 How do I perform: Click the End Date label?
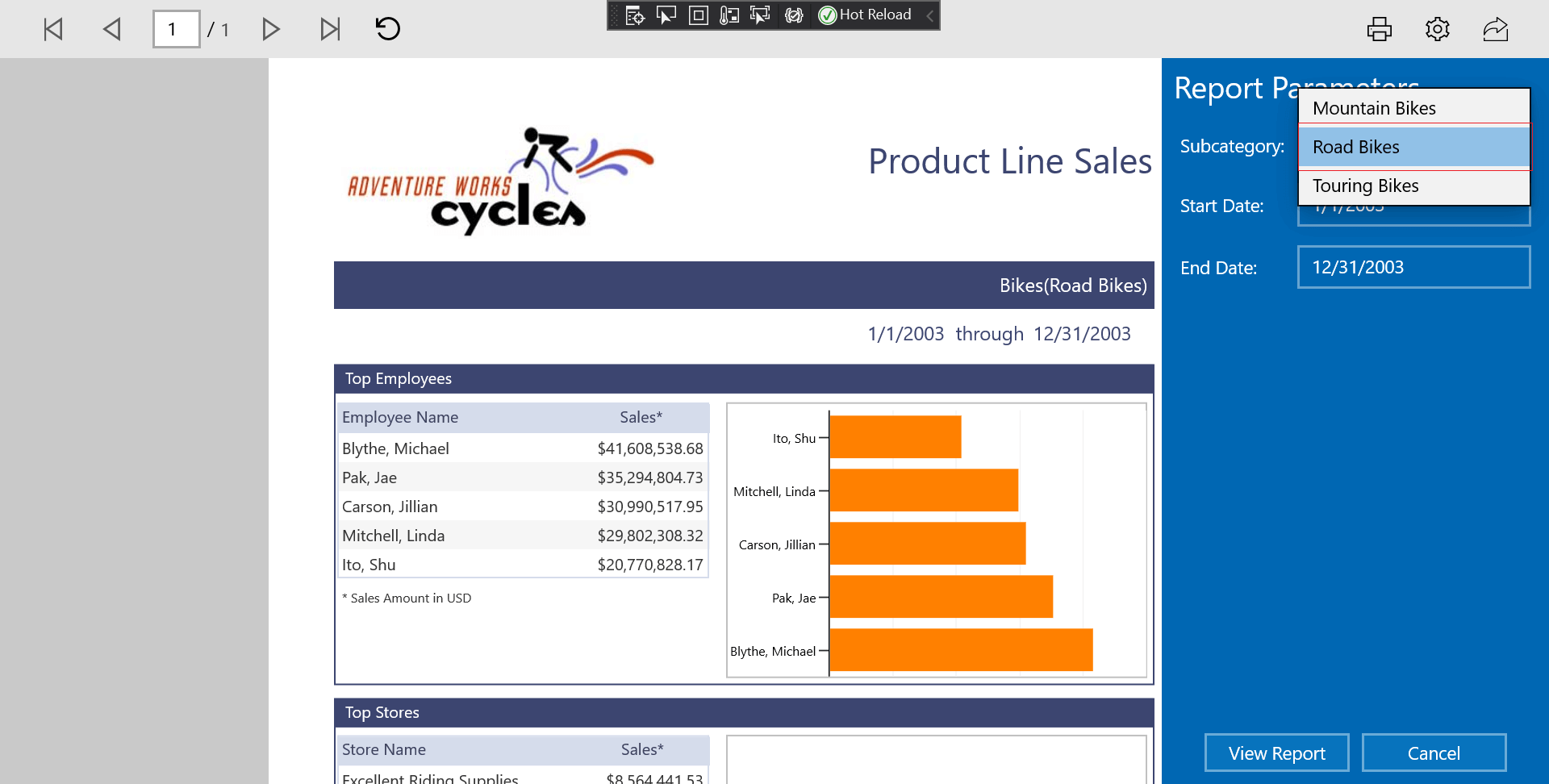pyautogui.click(x=1218, y=268)
